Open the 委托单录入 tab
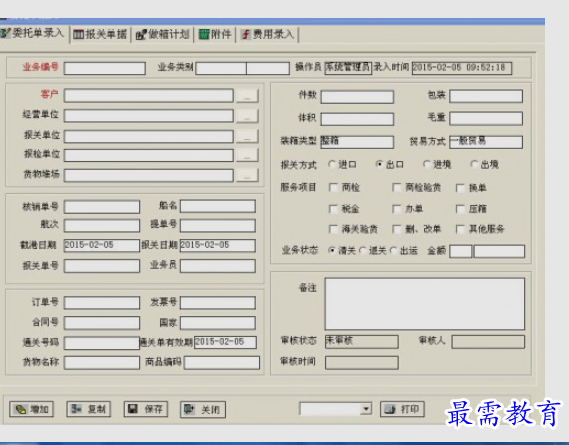 tap(33, 34)
